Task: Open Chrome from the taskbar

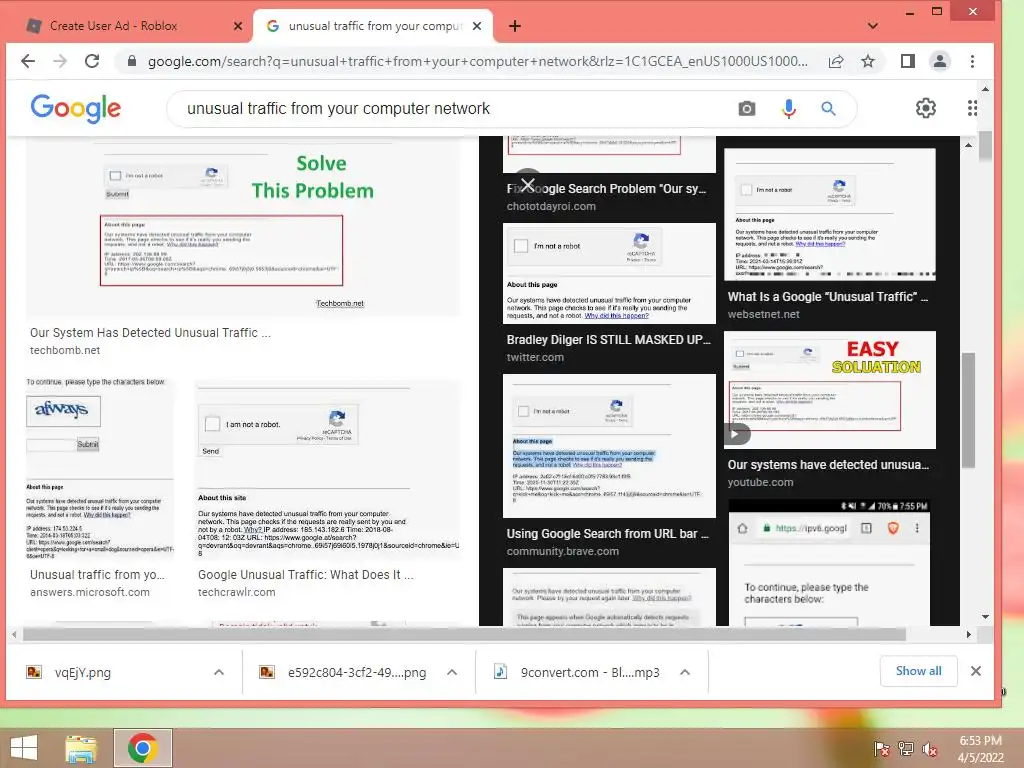Action: (143, 748)
